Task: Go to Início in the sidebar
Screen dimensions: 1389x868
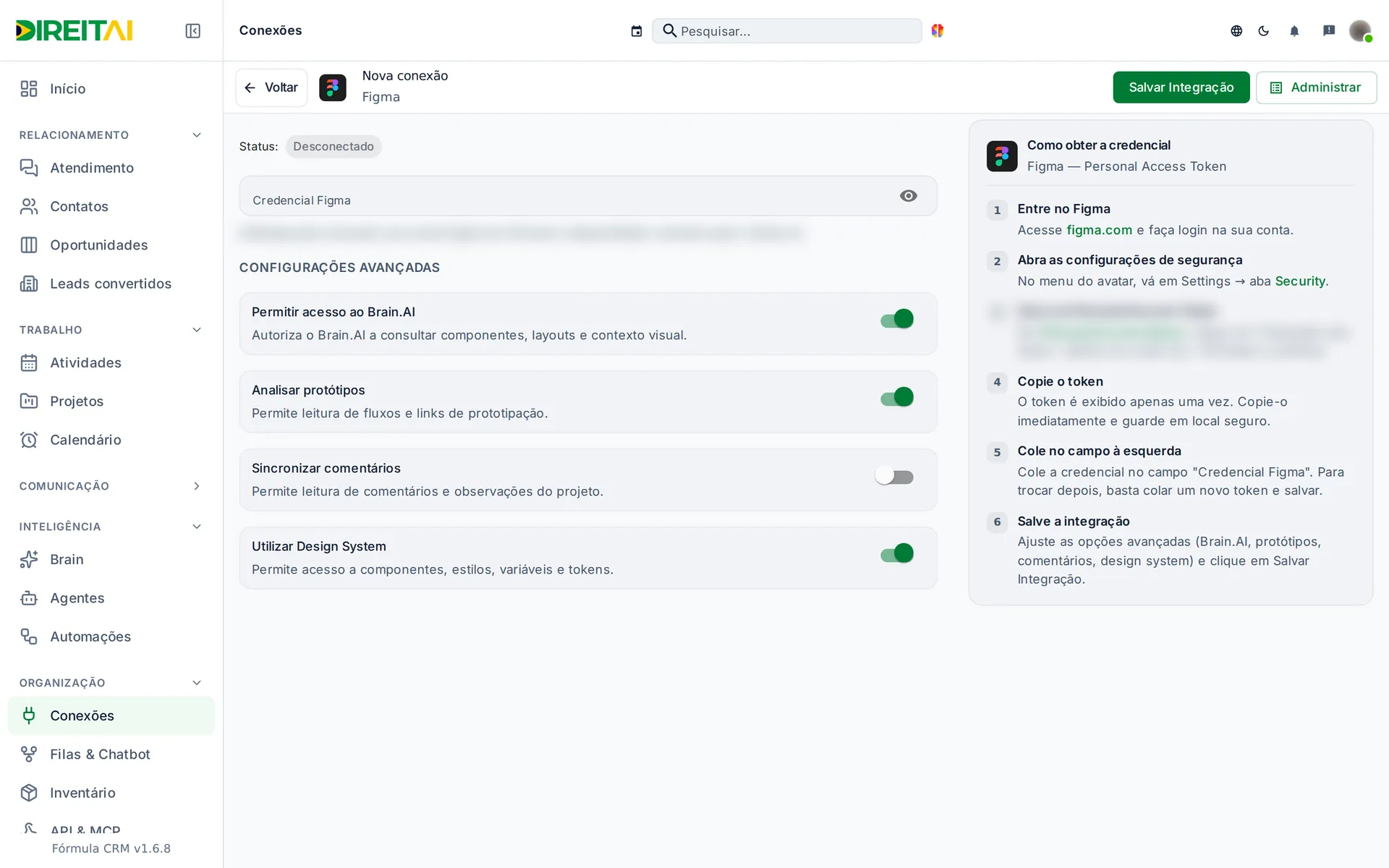Action: coord(111,89)
